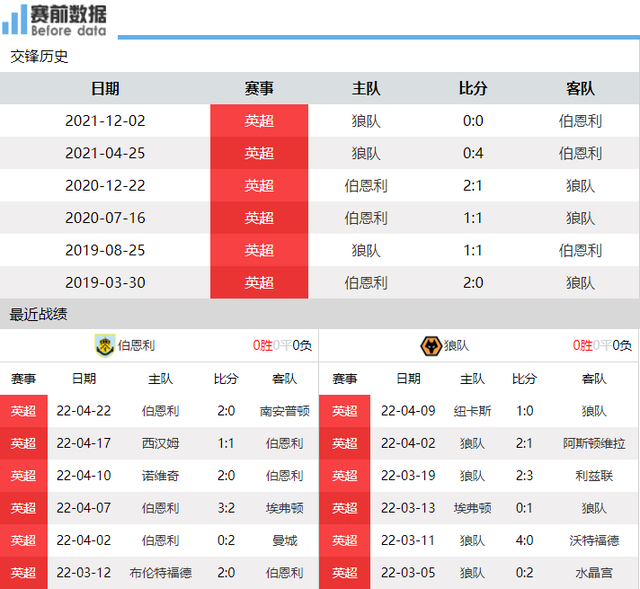The width and height of the screenshot is (640, 589).
Task: Select the 2021-04-25 match date
Action: [x=105, y=153]
